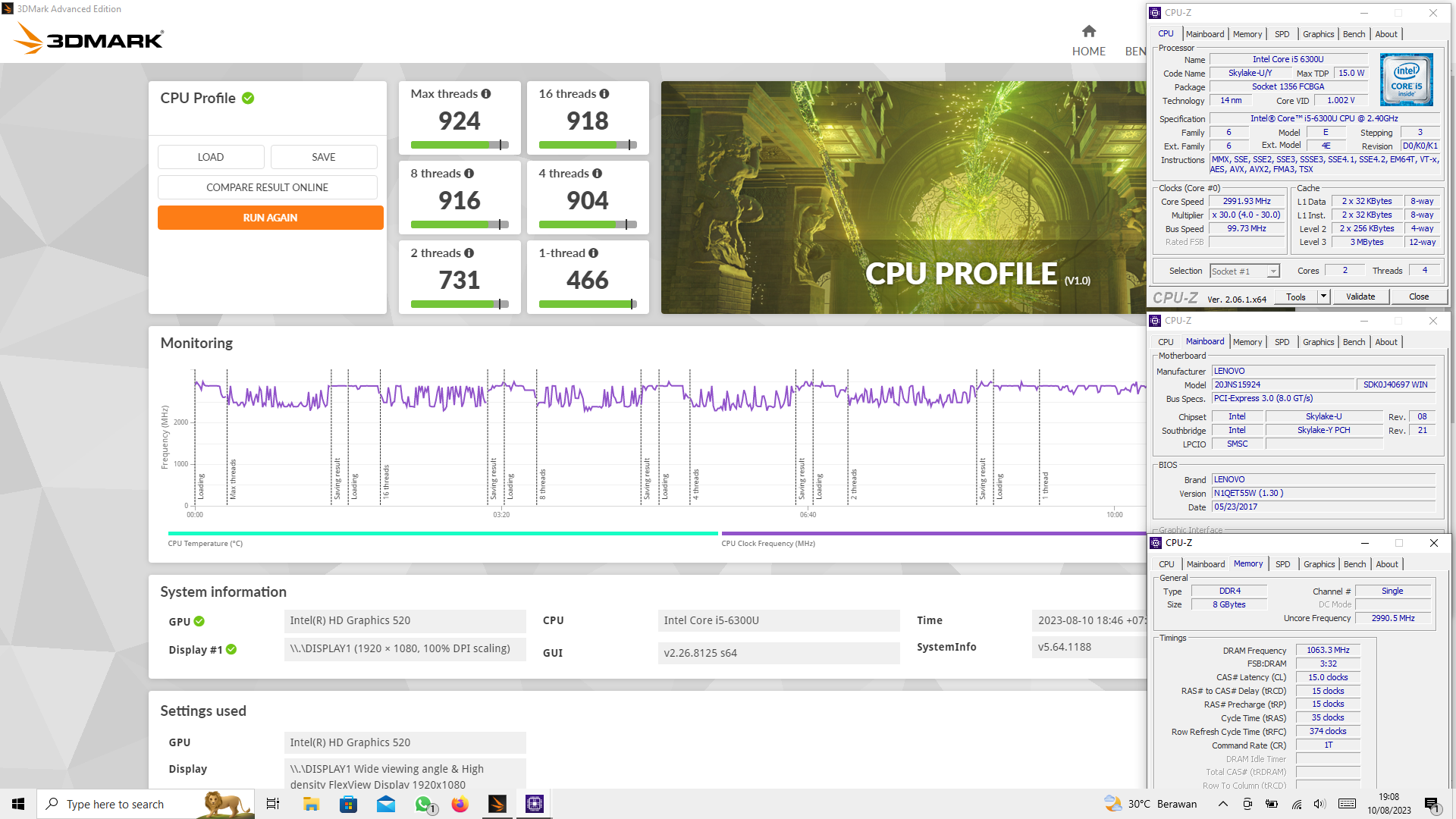Open the volume control in system tray
1456x819 pixels.
1319,804
